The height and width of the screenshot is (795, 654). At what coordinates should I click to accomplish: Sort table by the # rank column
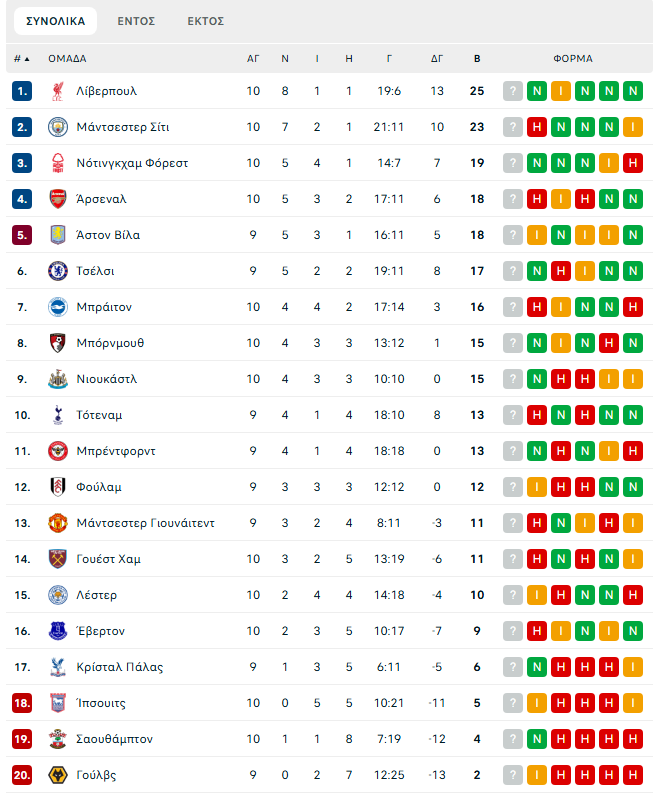[22, 58]
